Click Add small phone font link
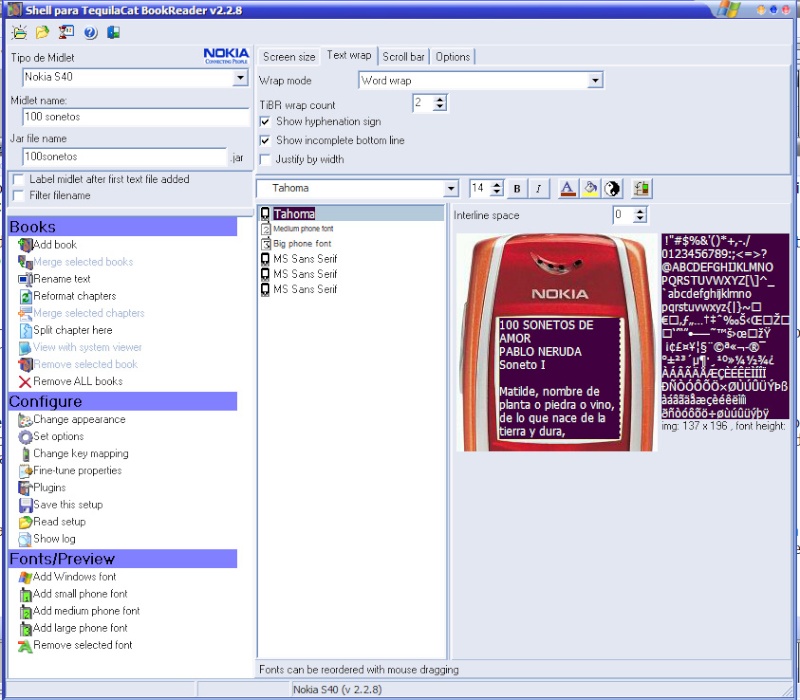The image size is (800, 700). coord(80,594)
